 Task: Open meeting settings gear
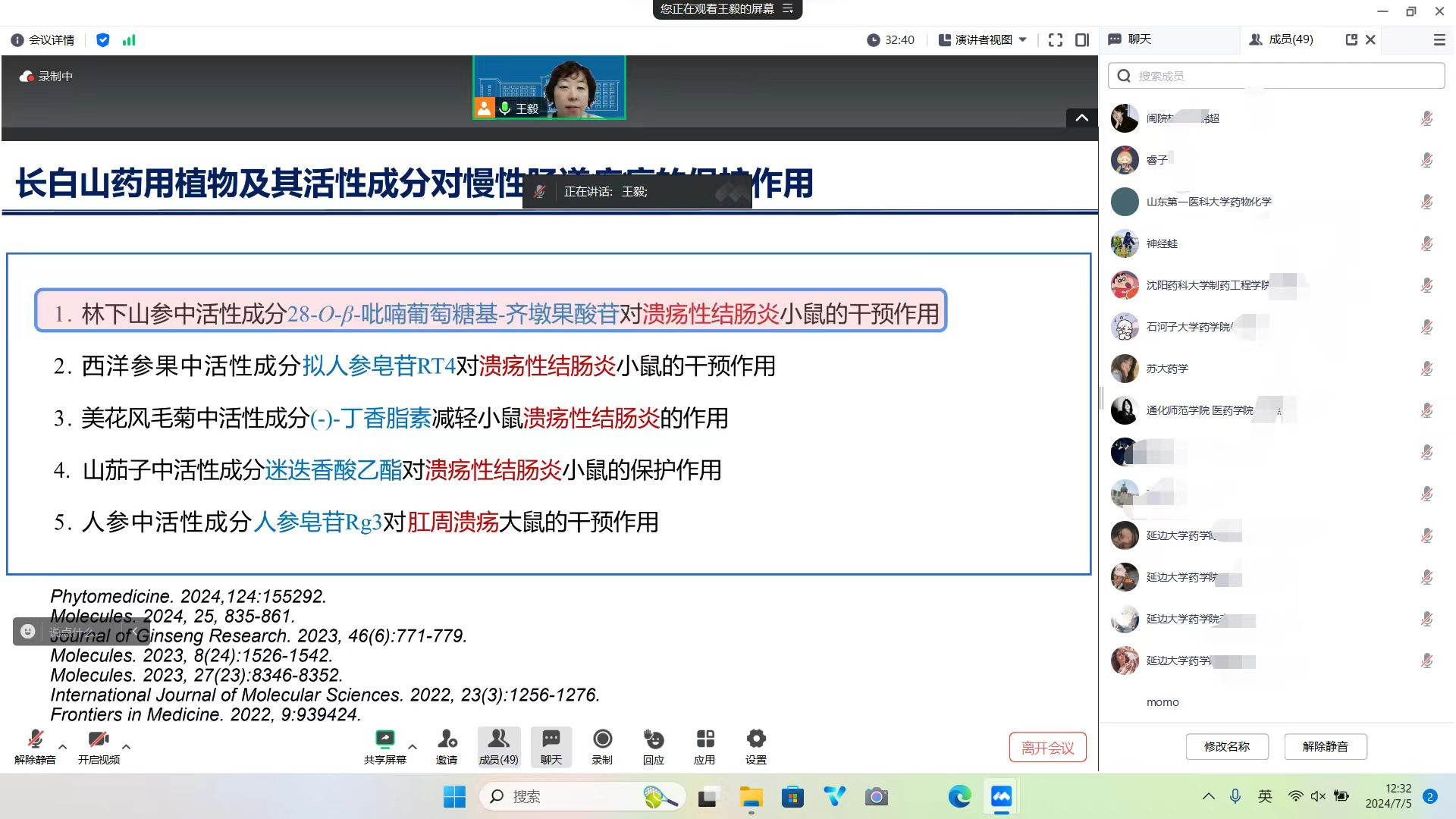pyautogui.click(x=756, y=739)
